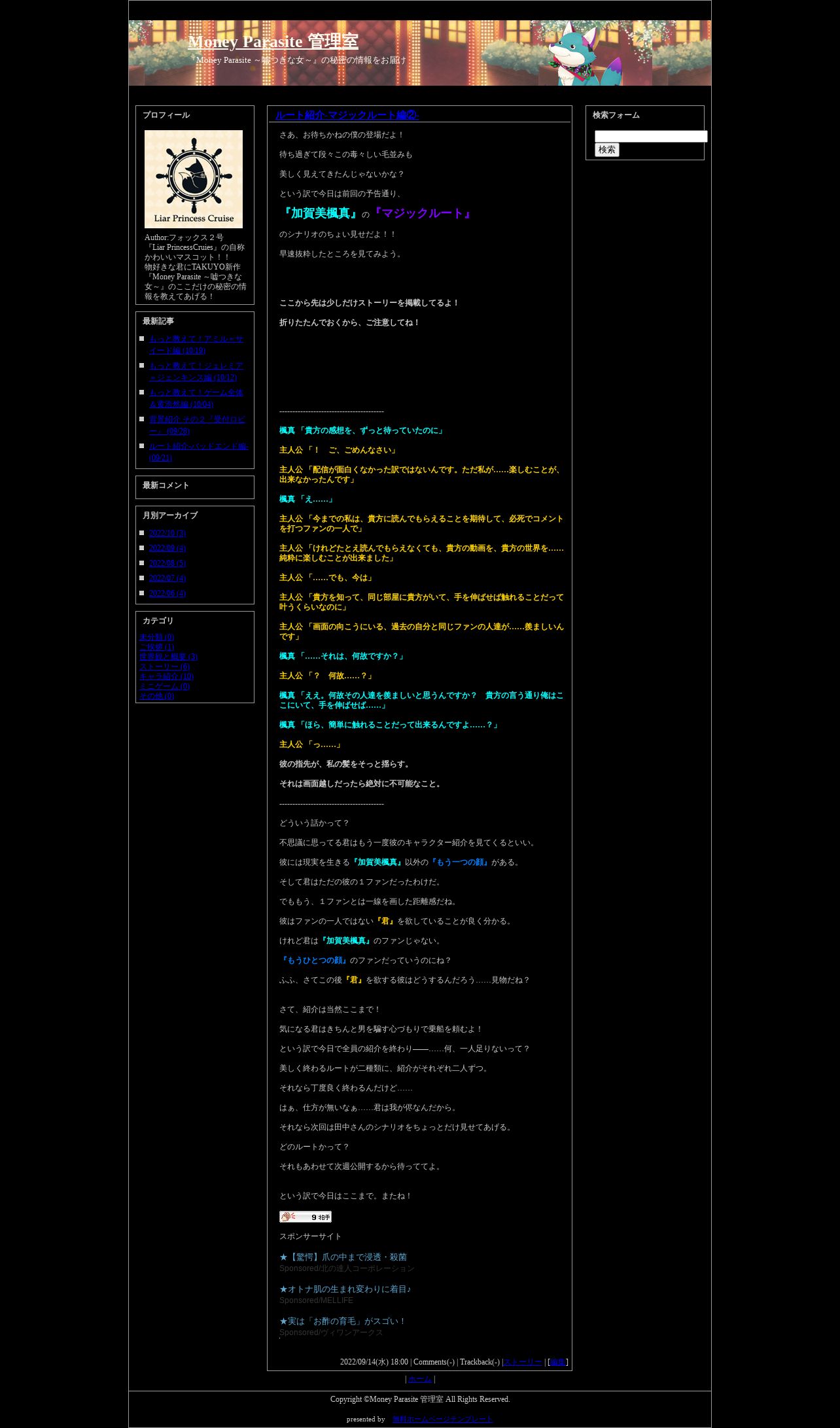Open category 世界観と概要 (3)
This screenshot has height=1428, width=840.
168,657
